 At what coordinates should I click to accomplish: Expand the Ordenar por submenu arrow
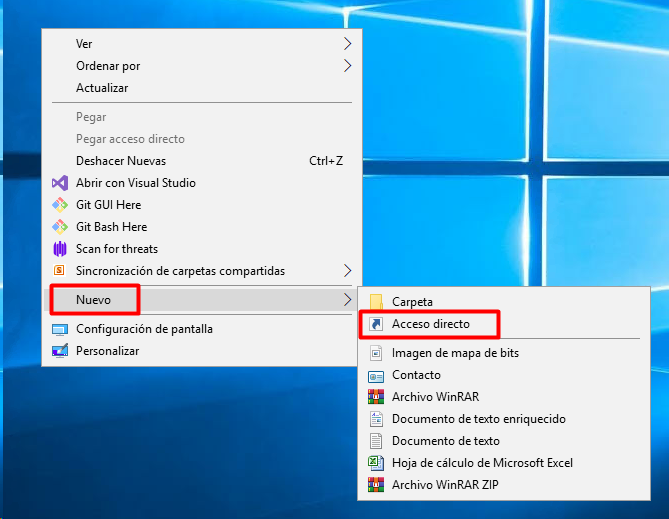point(347,66)
